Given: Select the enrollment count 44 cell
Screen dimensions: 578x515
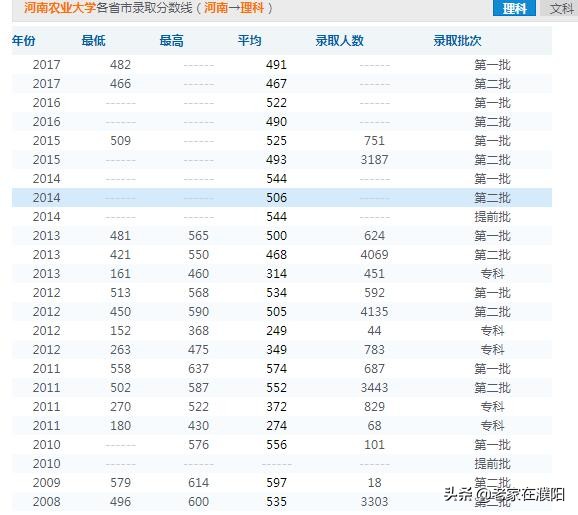Looking at the screenshot, I should click(x=375, y=331).
